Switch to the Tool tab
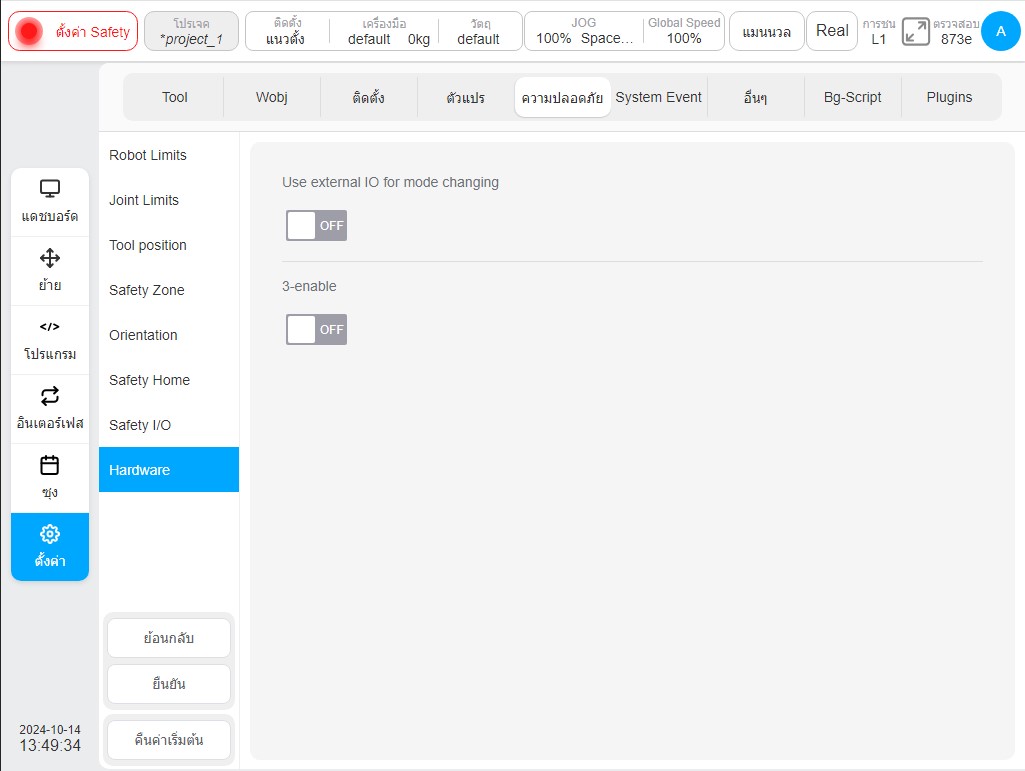The image size is (1025, 771). (175, 97)
